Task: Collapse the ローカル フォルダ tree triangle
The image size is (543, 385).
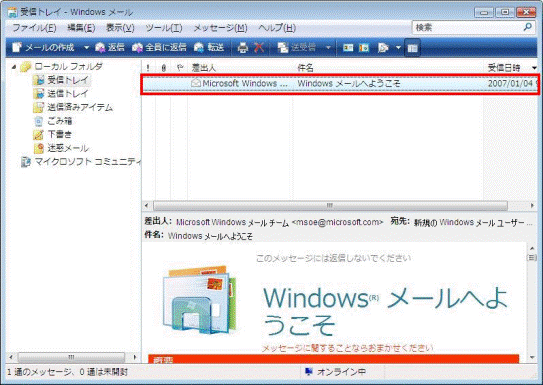Action: click(x=14, y=66)
